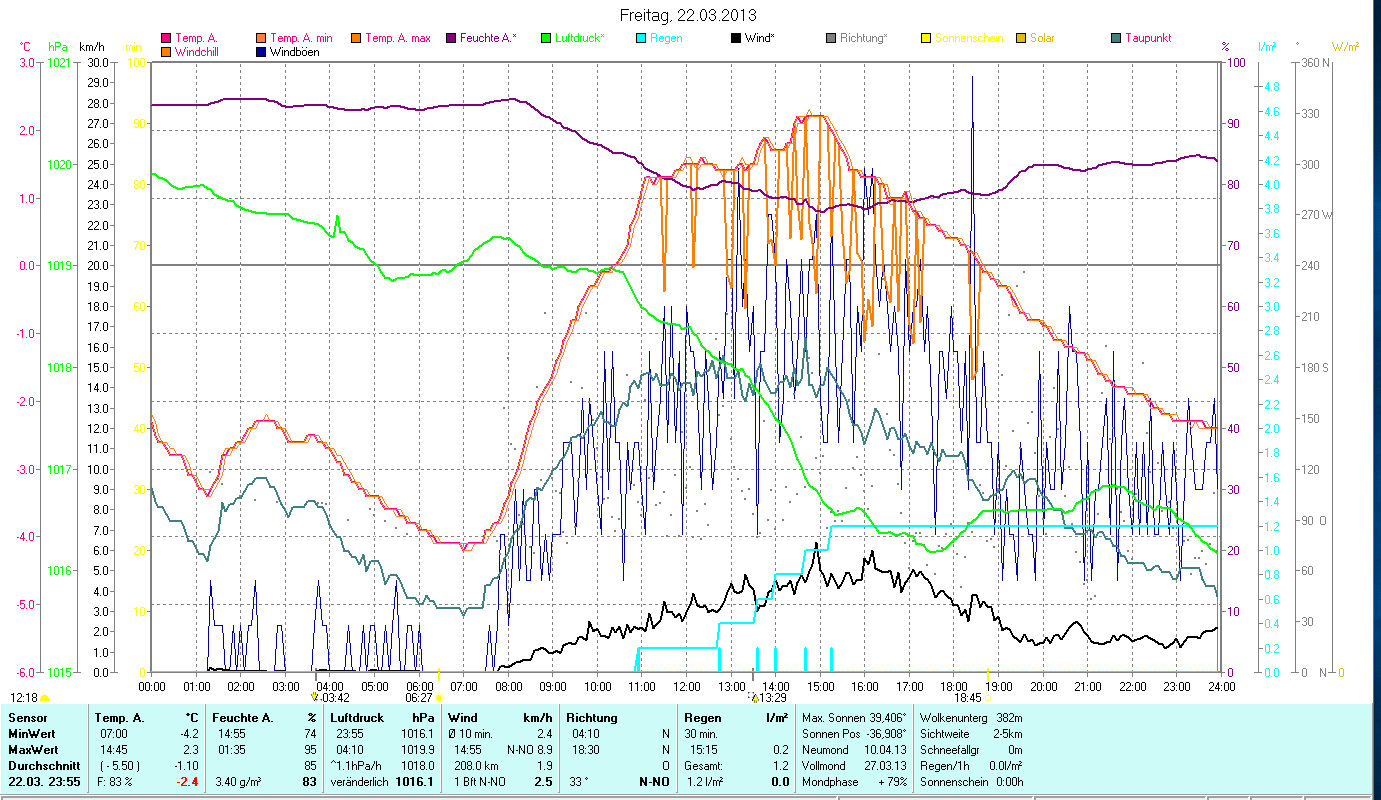
Task: Click the 12:00 label on the time axis
Action: click(x=687, y=687)
